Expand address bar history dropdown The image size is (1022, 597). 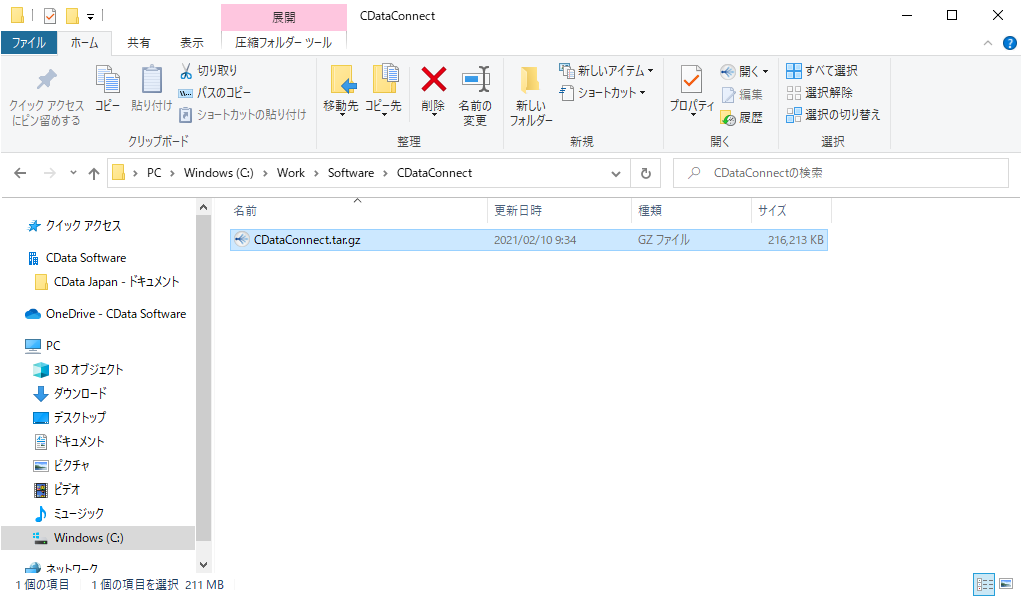pos(616,173)
